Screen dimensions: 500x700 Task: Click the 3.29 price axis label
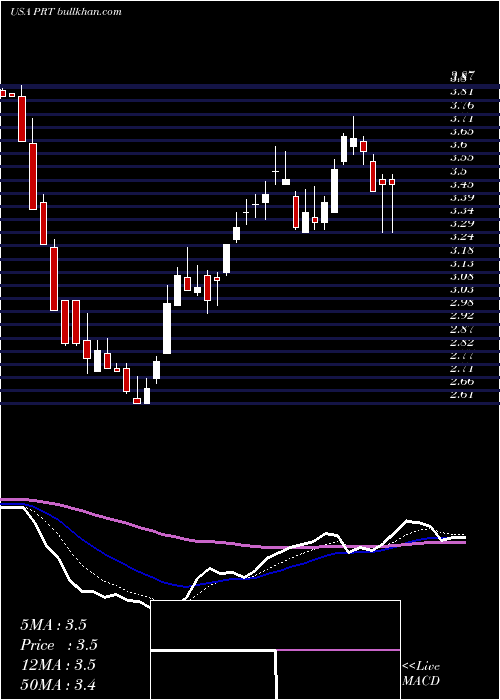[x=462, y=224]
